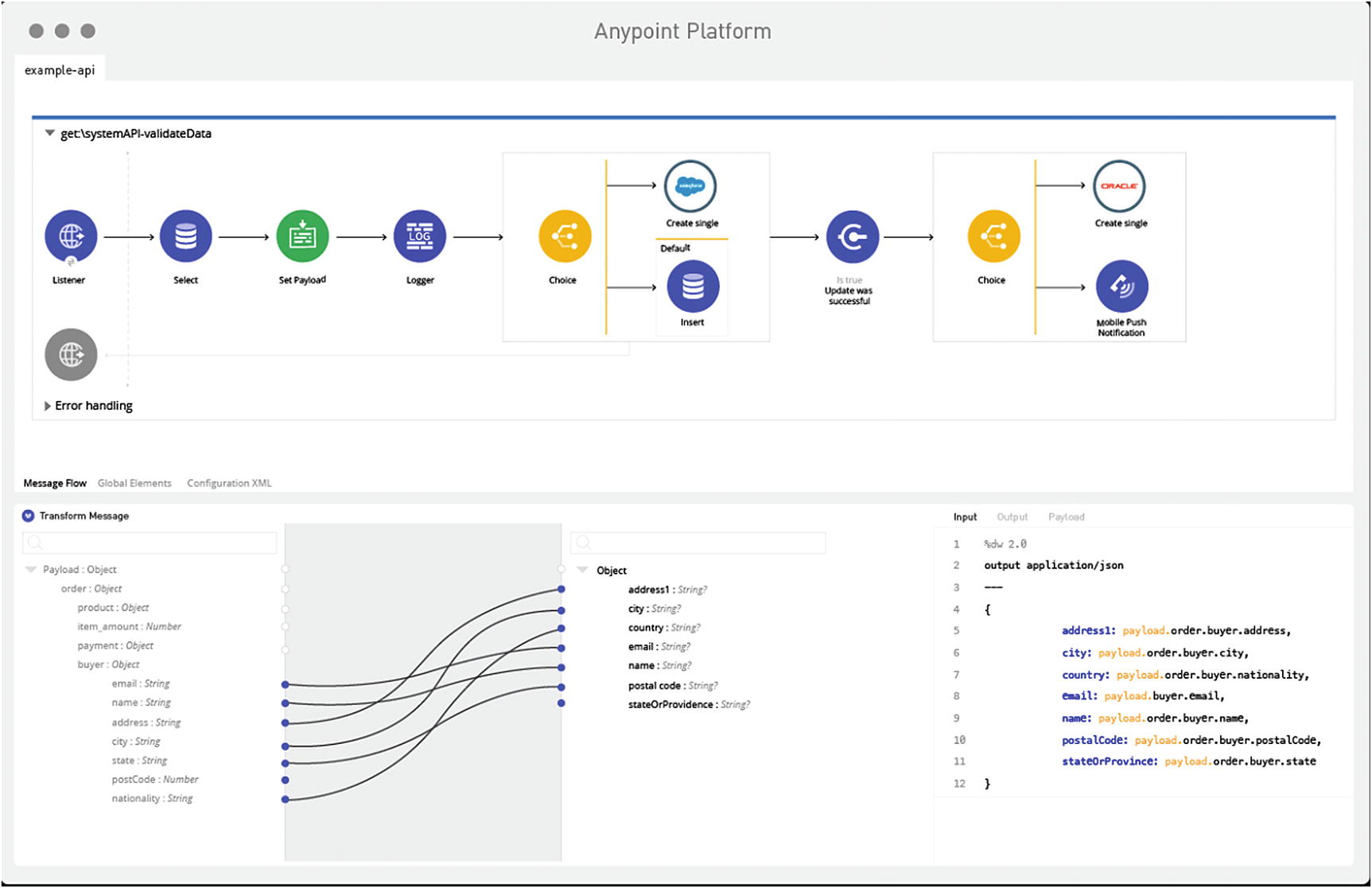Select the output email : String? field
1372x888 pixels.
click(x=659, y=647)
